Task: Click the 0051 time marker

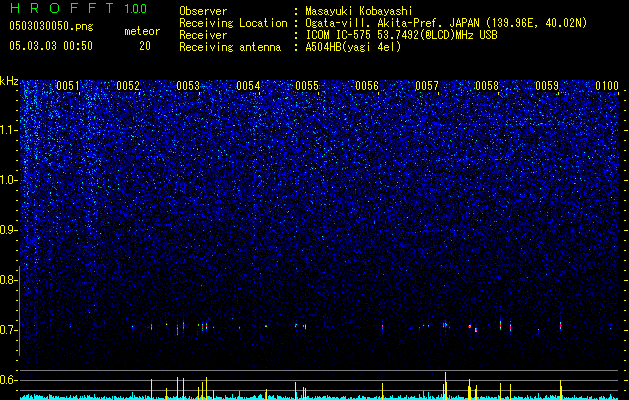Action: tap(68, 86)
